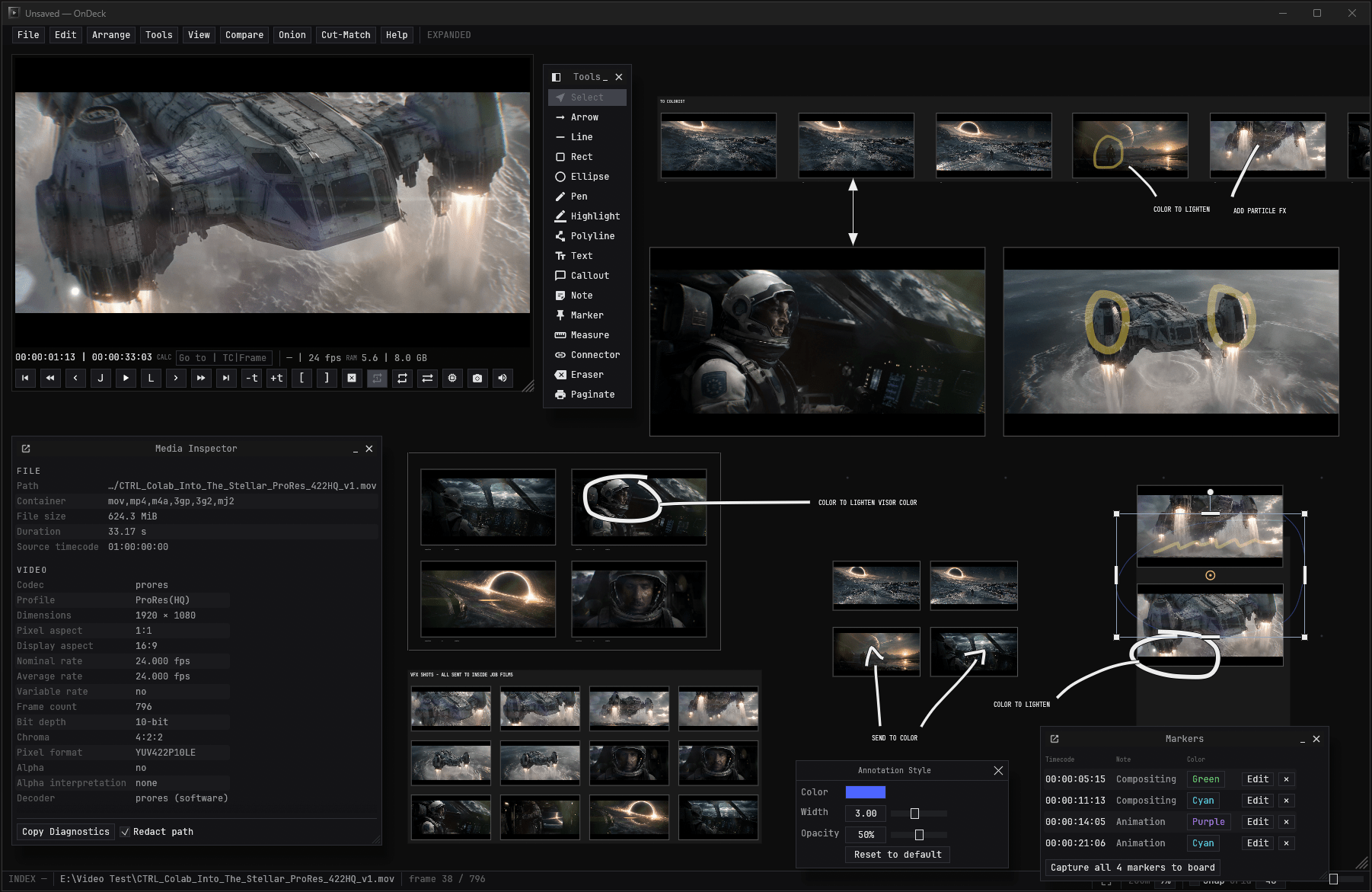Activate the Marker pin tool
The height and width of the screenshot is (892, 1372).
point(587,315)
